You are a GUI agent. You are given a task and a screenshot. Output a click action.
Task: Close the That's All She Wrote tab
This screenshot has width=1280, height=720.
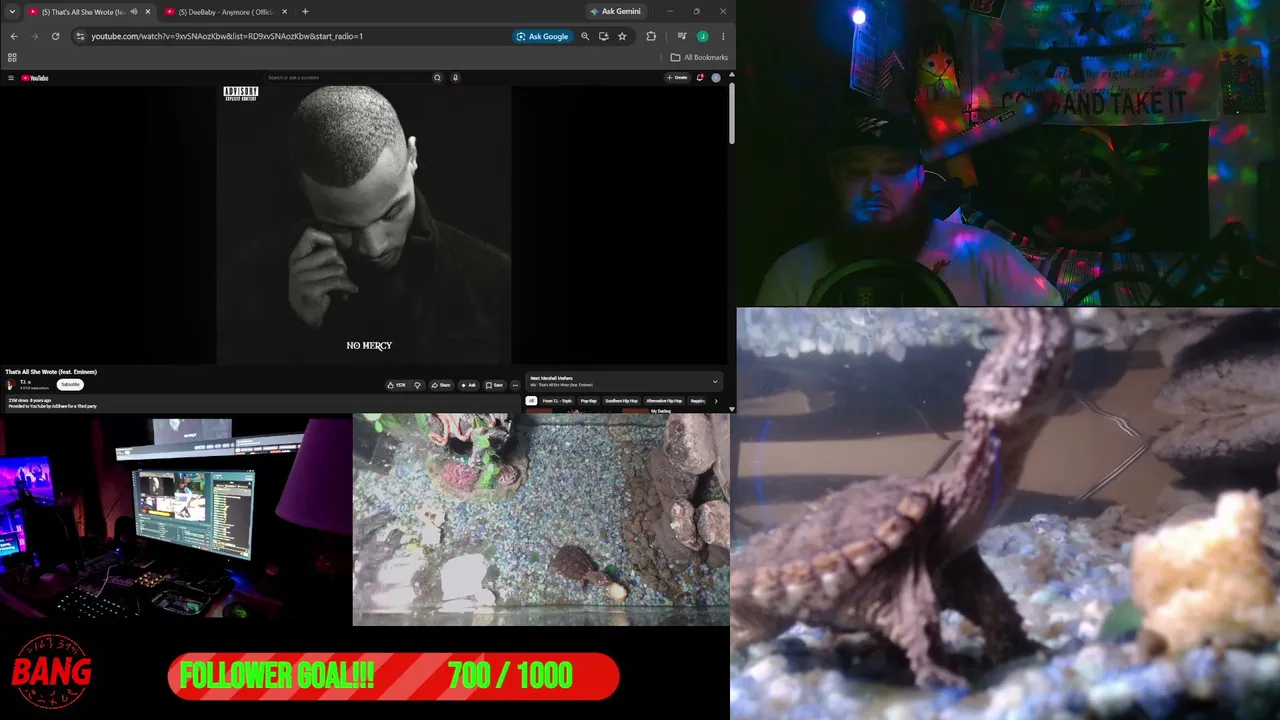point(147,12)
